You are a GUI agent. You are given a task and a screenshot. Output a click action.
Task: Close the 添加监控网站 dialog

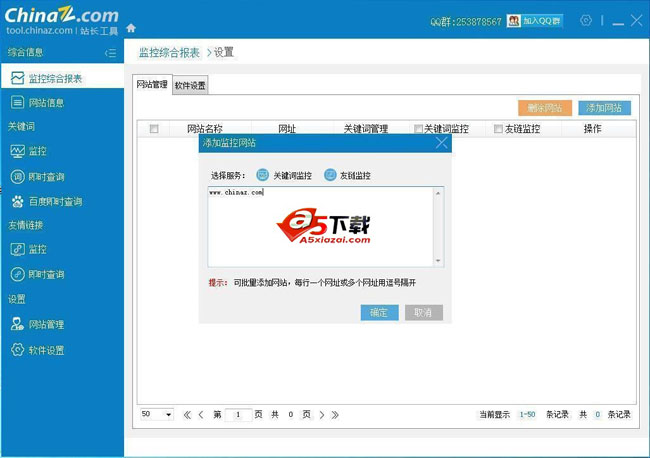(x=441, y=143)
